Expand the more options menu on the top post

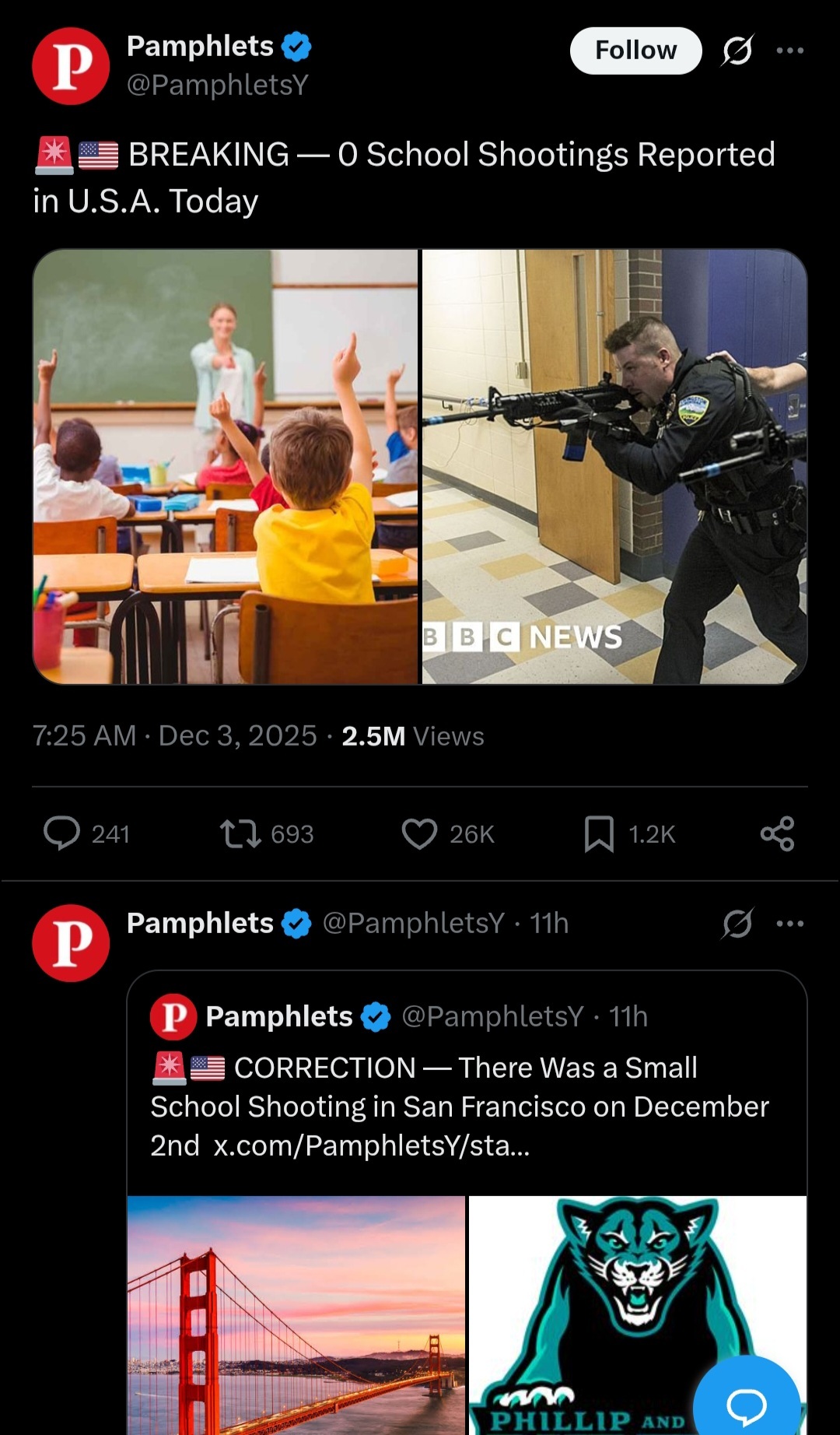click(x=790, y=51)
